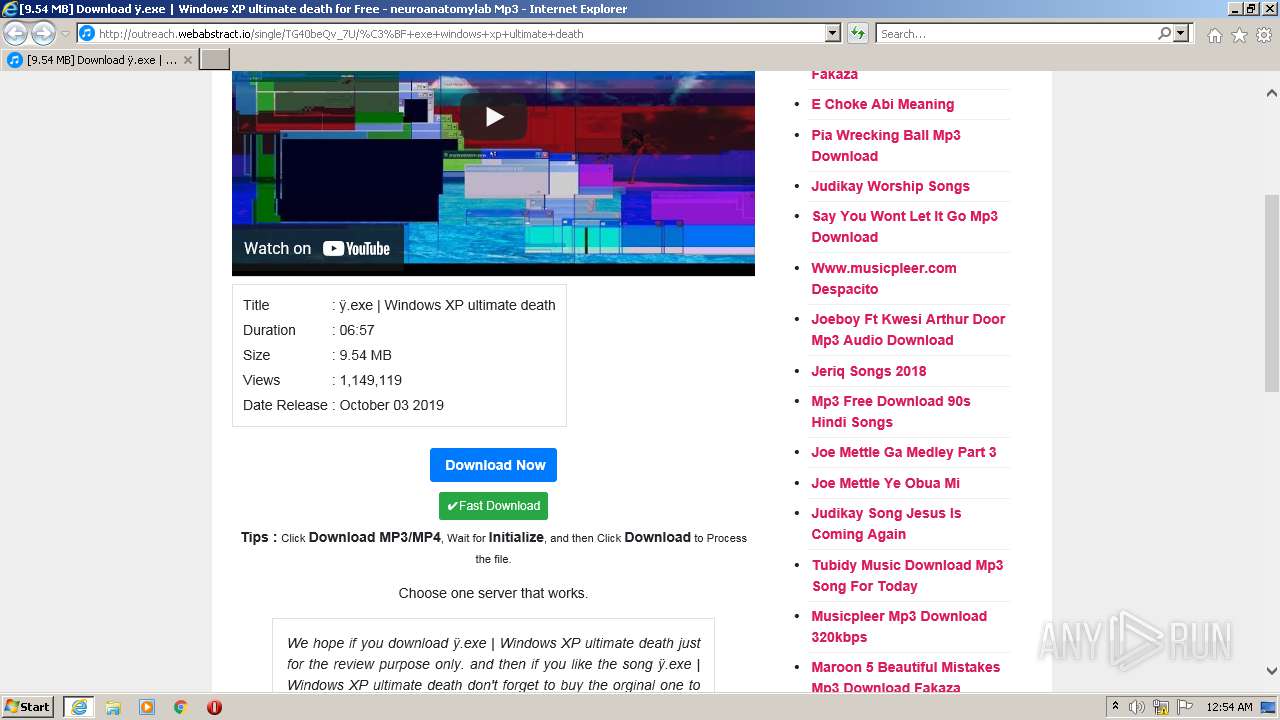The height and width of the screenshot is (720, 1280).
Task: Open E Choke Abi Meaning link
Action: pyautogui.click(x=882, y=104)
